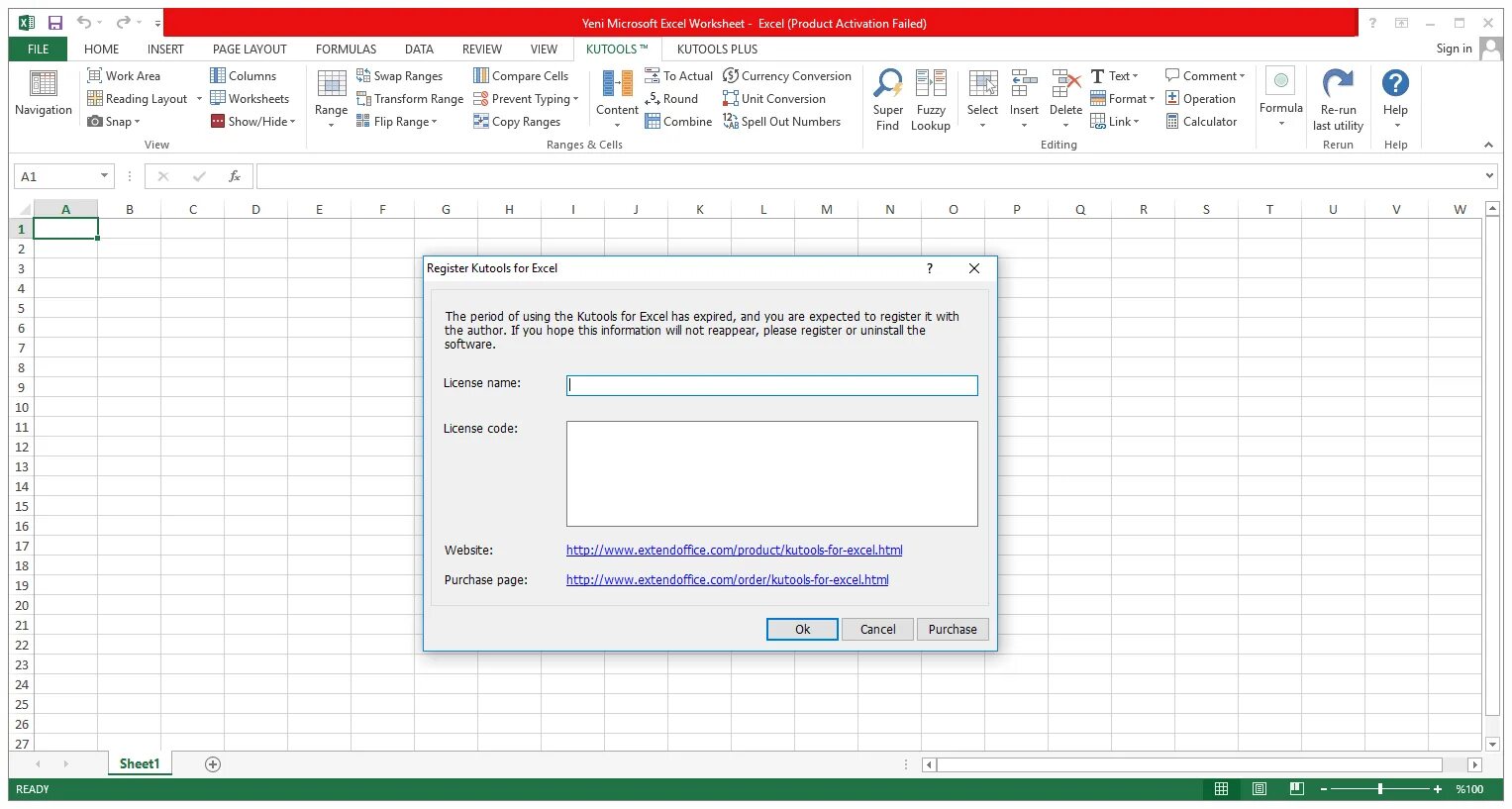1512x809 pixels.
Task: Open the Columns tool
Action: (x=244, y=75)
